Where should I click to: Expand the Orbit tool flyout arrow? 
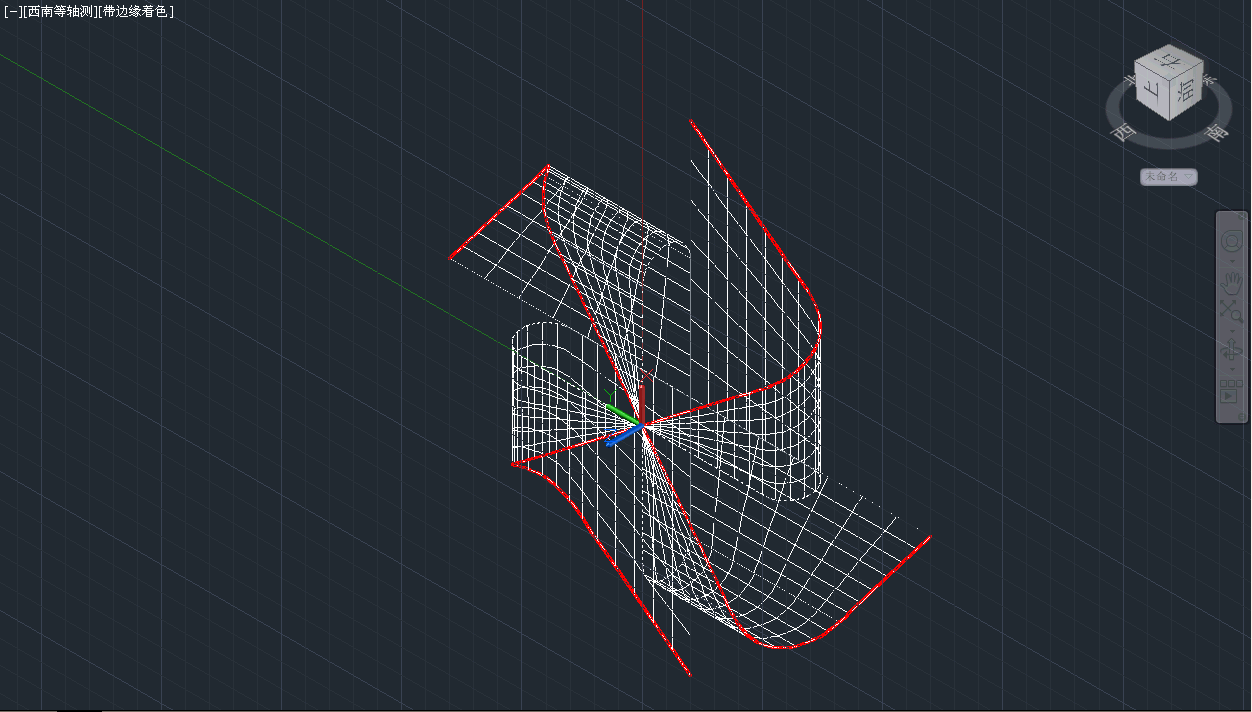(1231, 370)
